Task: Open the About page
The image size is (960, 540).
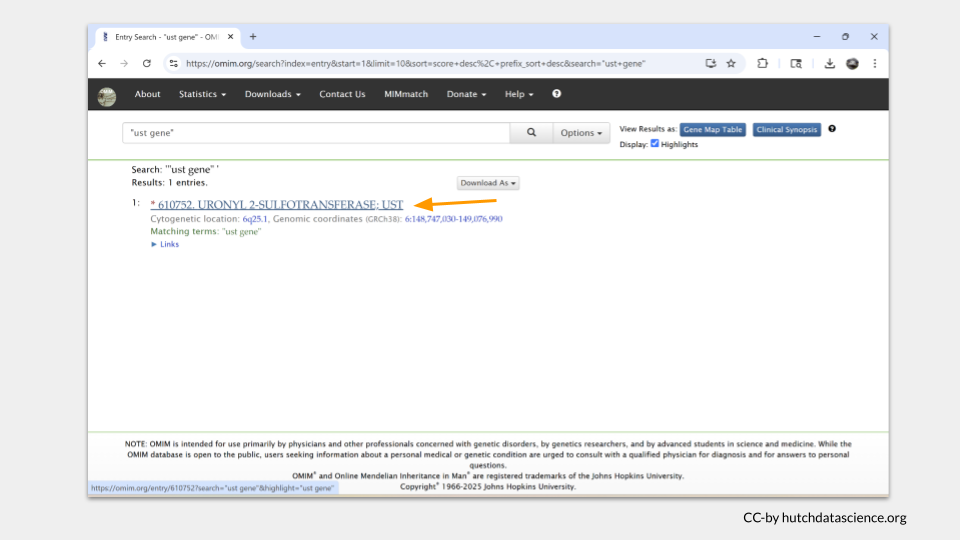Action: pyautogui.click(x=148, y=94)
